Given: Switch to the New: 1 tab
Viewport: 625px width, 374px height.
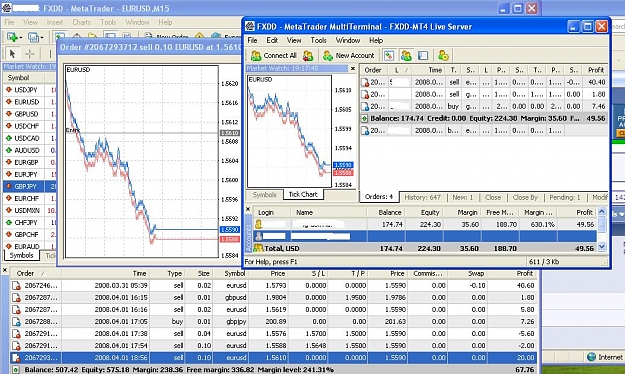Looking at the screenshot, I should tap(462, 197).
